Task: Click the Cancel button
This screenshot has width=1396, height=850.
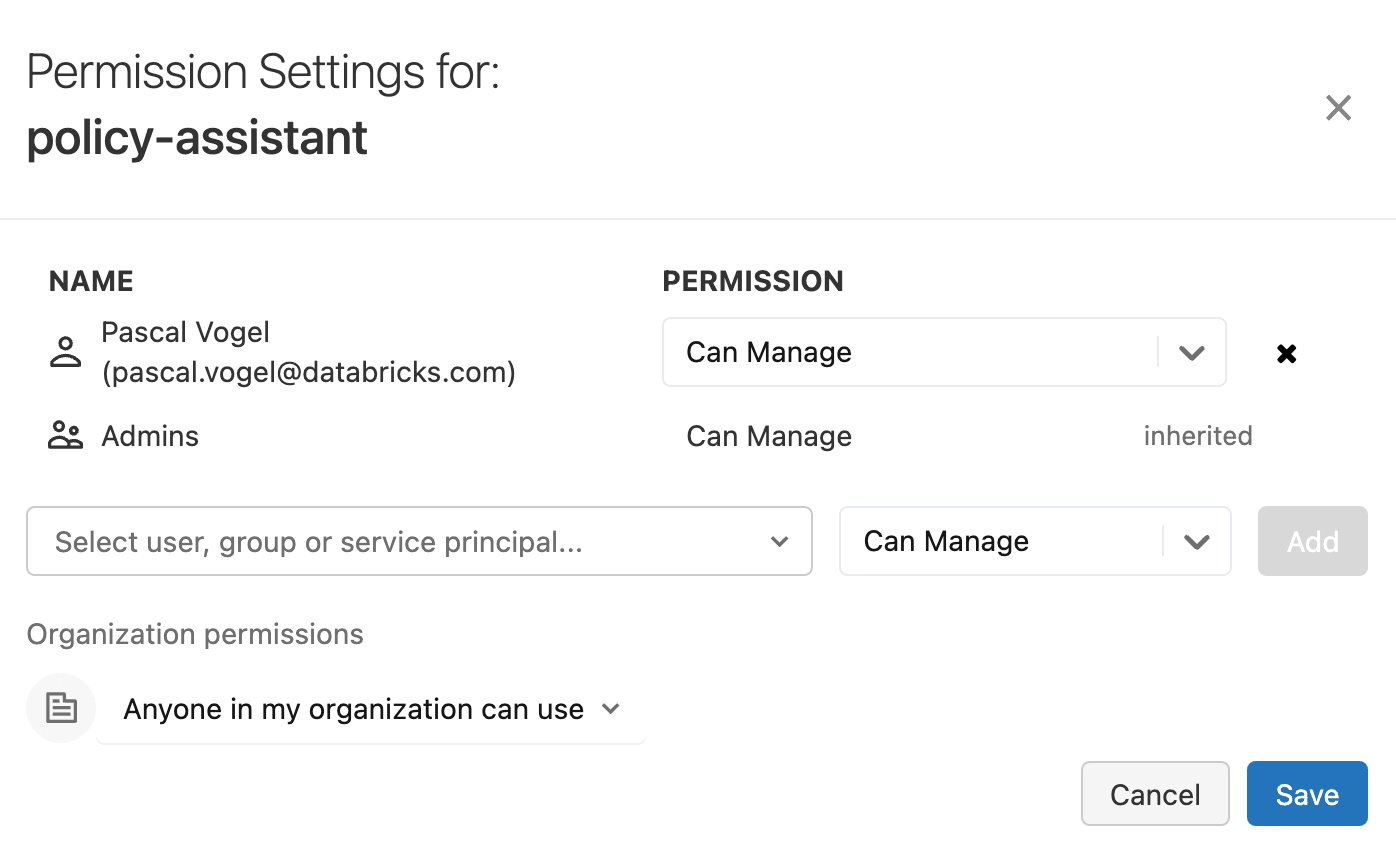Action: coord(1155,793)
